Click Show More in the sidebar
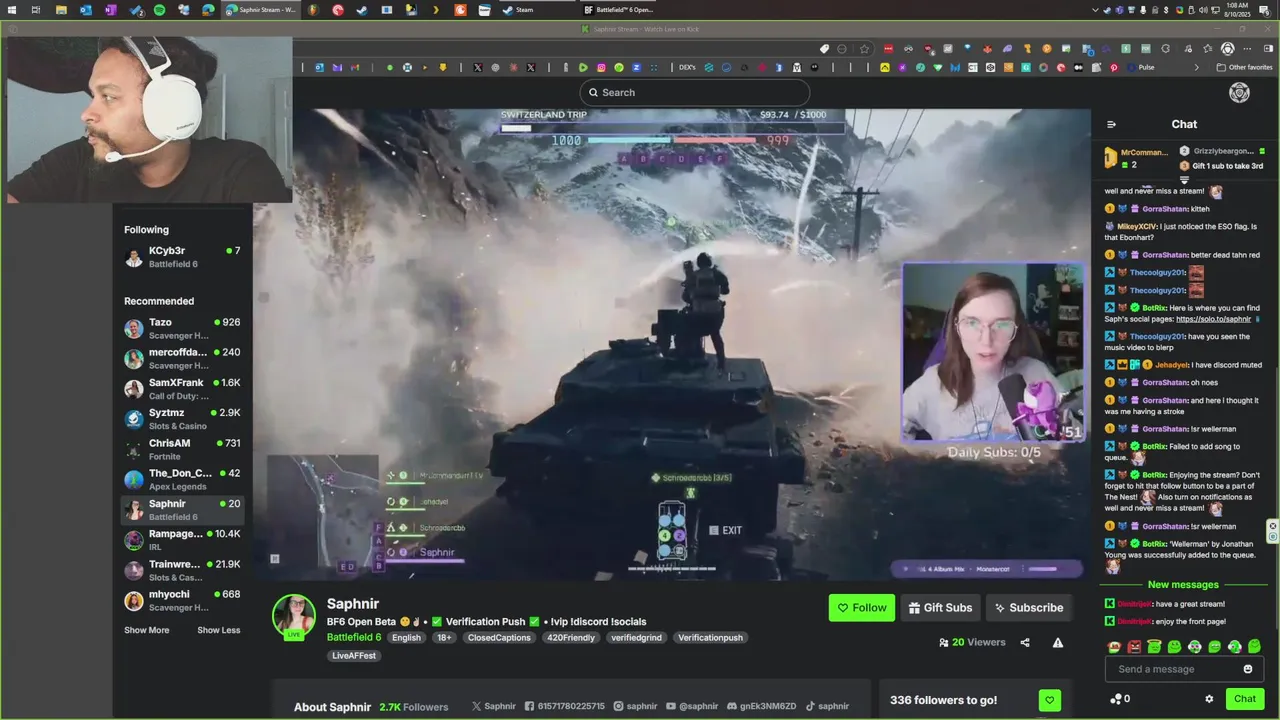 (x=146, y=630)
